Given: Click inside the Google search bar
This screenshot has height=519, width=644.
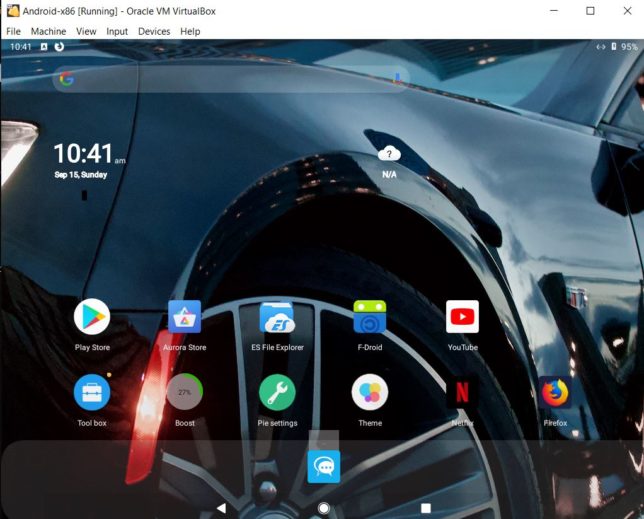Looking at the screenshot, I should tap(232, 79).
